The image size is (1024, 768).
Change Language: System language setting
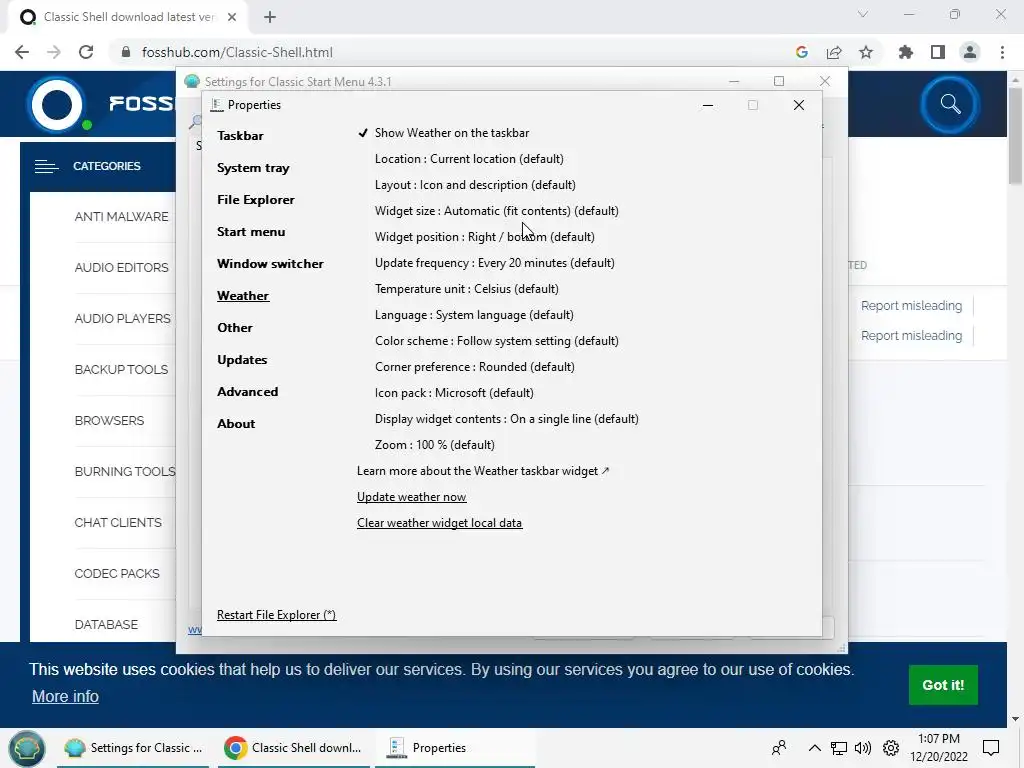click(474, 315)
